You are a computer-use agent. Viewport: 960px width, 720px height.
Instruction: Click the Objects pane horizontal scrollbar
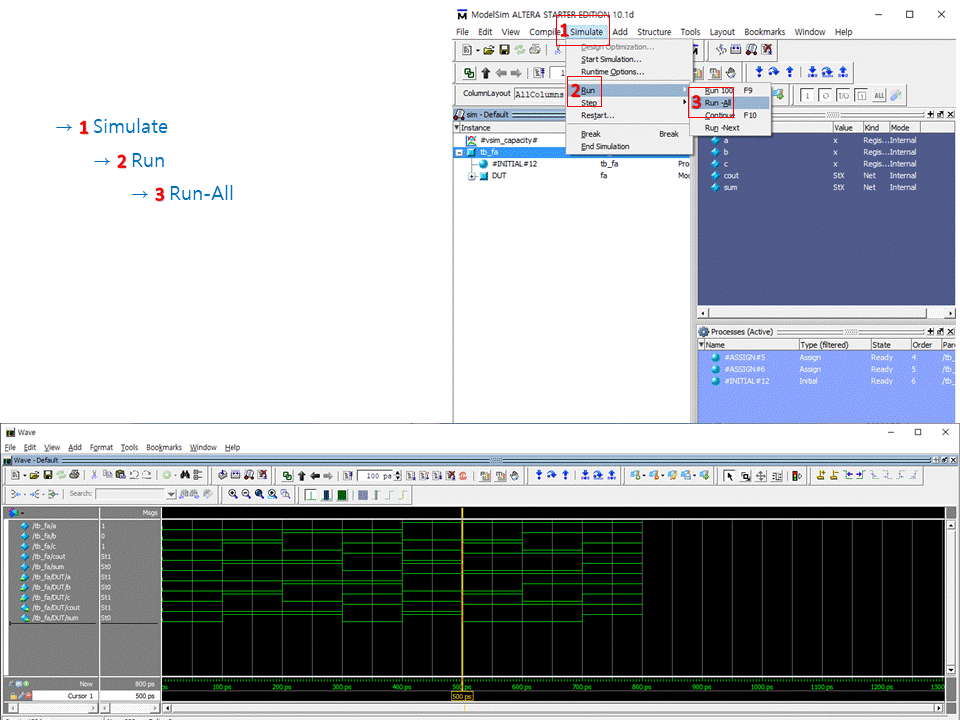(x=827, y=313)
